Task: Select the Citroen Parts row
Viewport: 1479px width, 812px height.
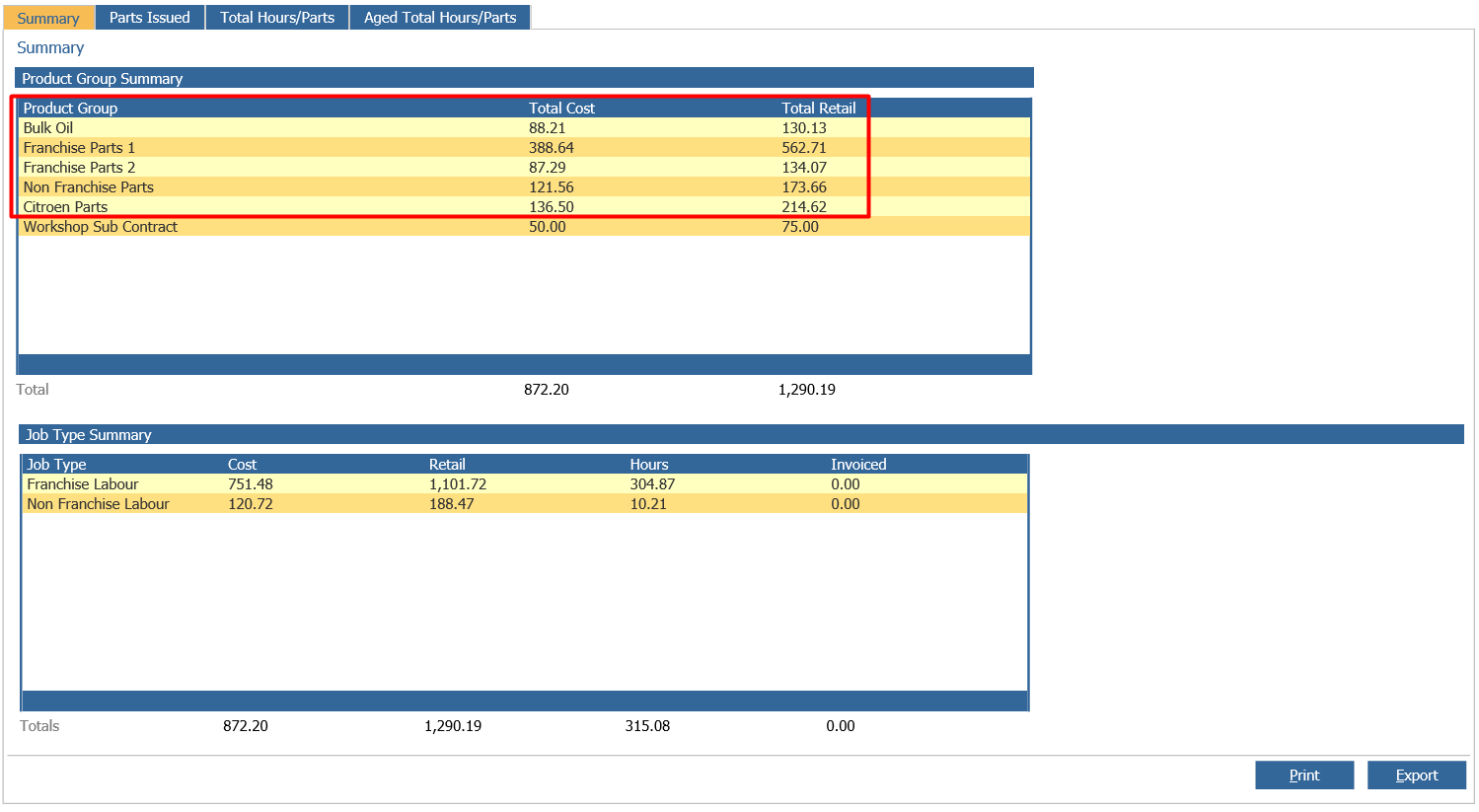Action: click(x=524, y=206)
